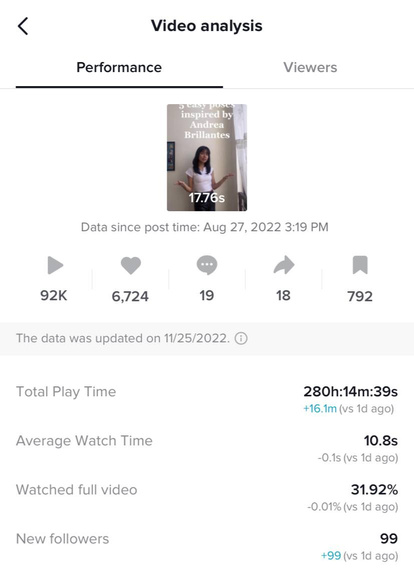
Task: Open the video thumbnail preview
Action: point(207,158)
